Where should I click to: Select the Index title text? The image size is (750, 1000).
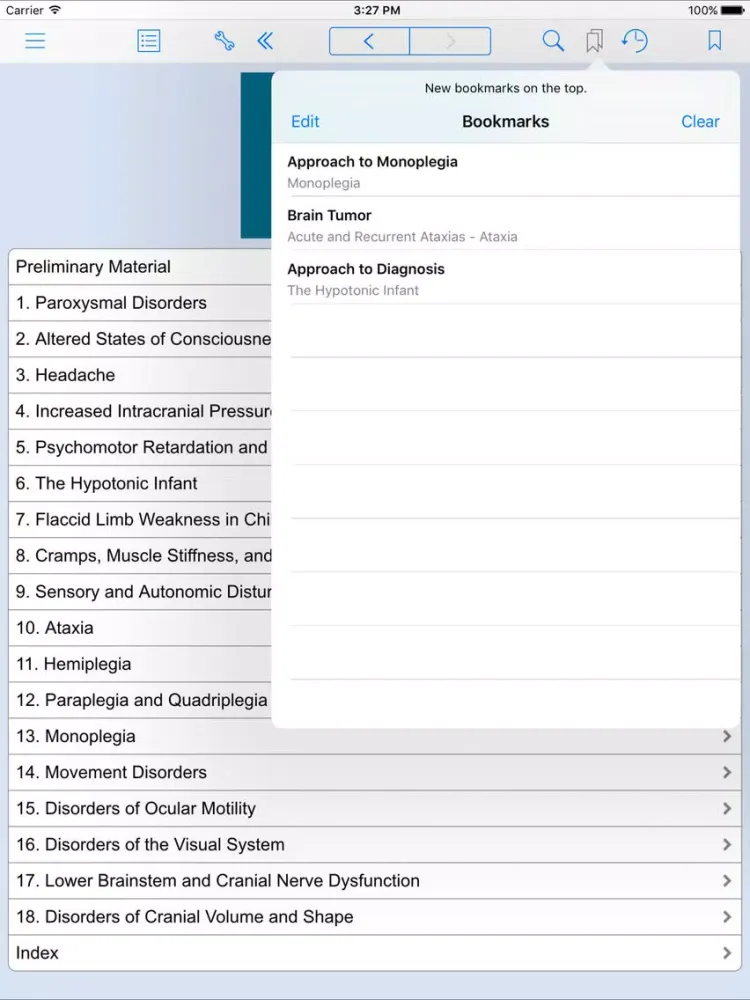(x=37, y=953)
